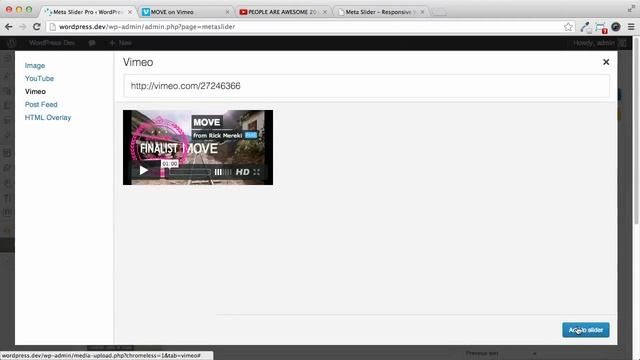
Task: Close the MOVE on Vimeo tab
Action: tap(227, 12)
